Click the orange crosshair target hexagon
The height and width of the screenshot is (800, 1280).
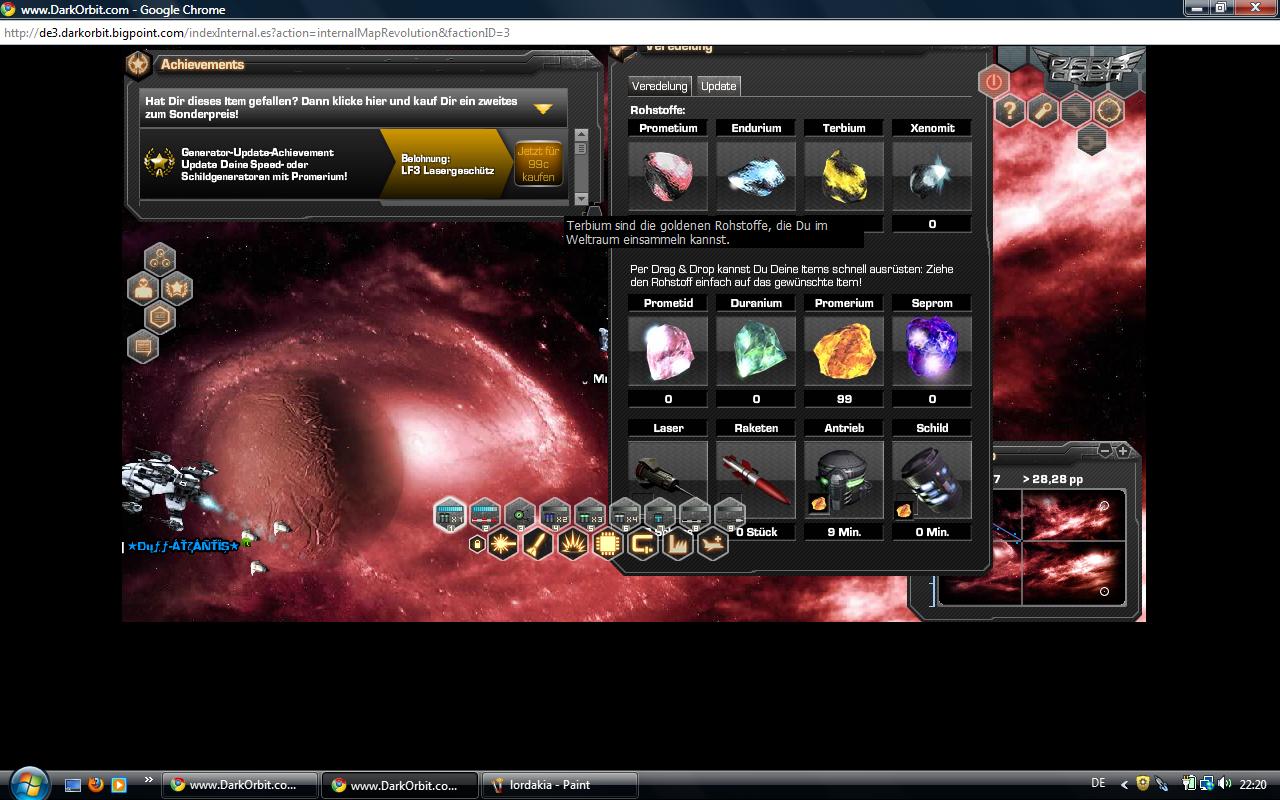[x=1108, y=111]
